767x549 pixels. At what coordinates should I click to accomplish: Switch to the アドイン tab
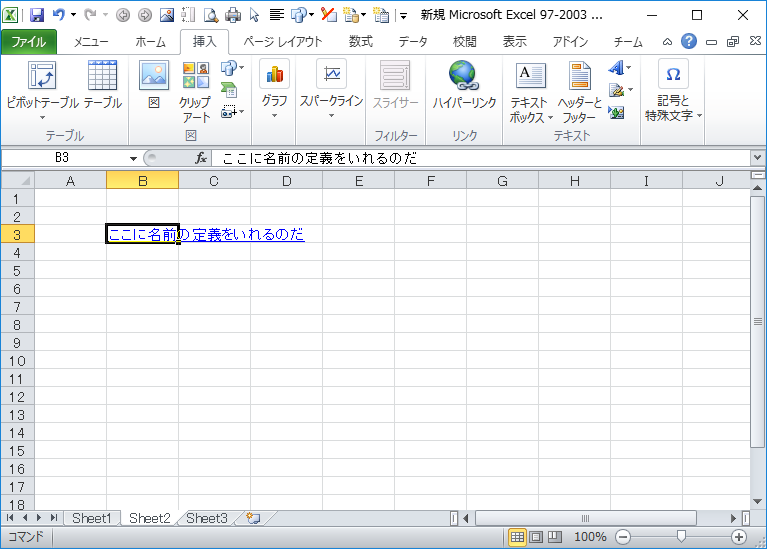tap(570, 42)
